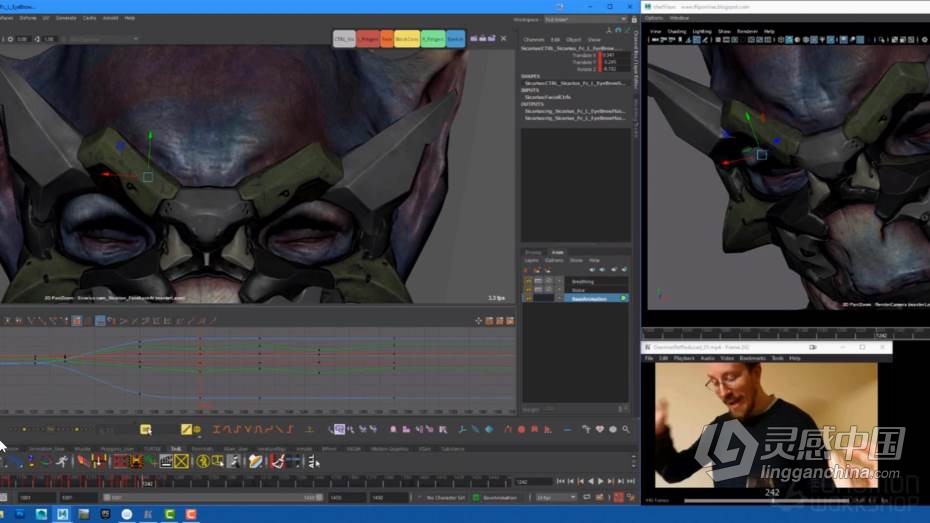This screenshot has height=523, width=930.
Task: Click the red L_Fingers picker button
Action: tap(368, 39)
